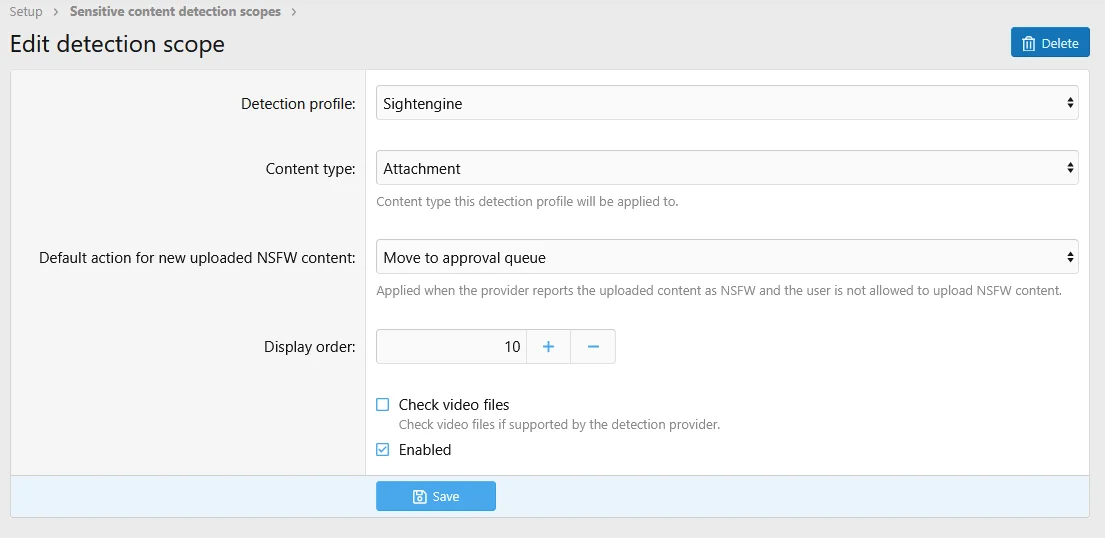The image size is (1105, 538).
Task: Go to Setup breadcrumb link
Action: (26, 11)
